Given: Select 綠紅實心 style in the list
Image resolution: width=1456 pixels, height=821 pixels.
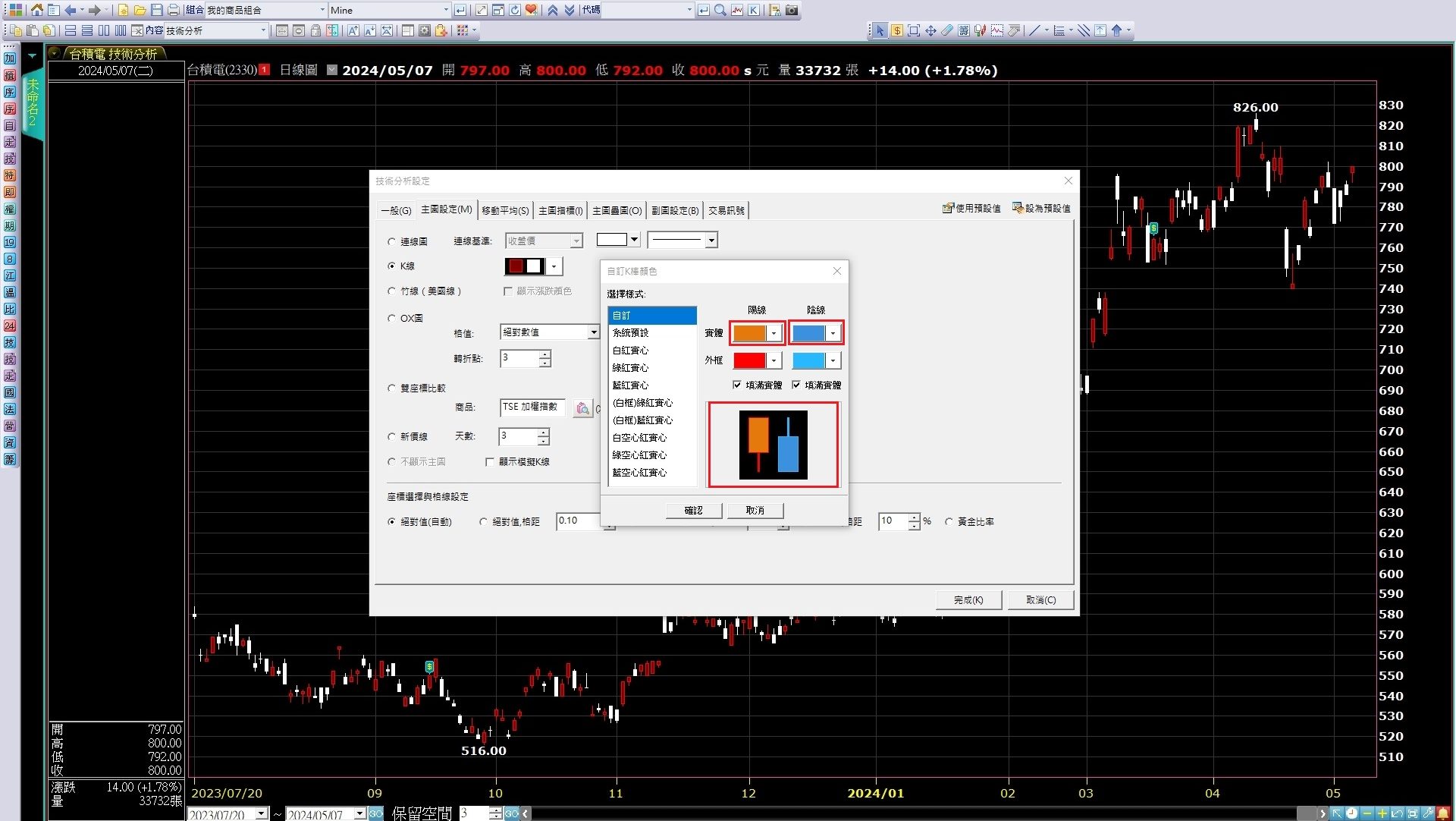Looking at the screenshot, I should 630,368.
